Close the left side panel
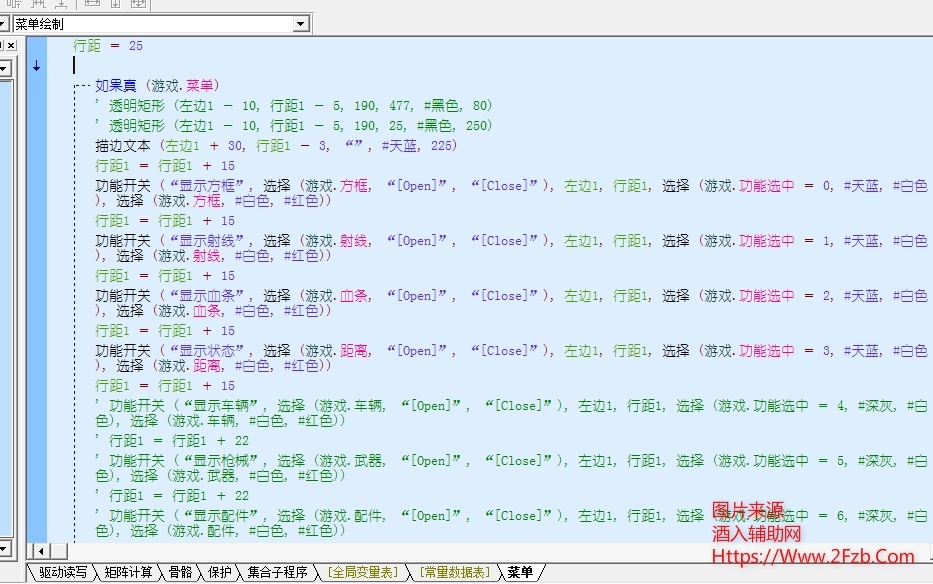This screenshot has width=933, height=584. [10, 45]
